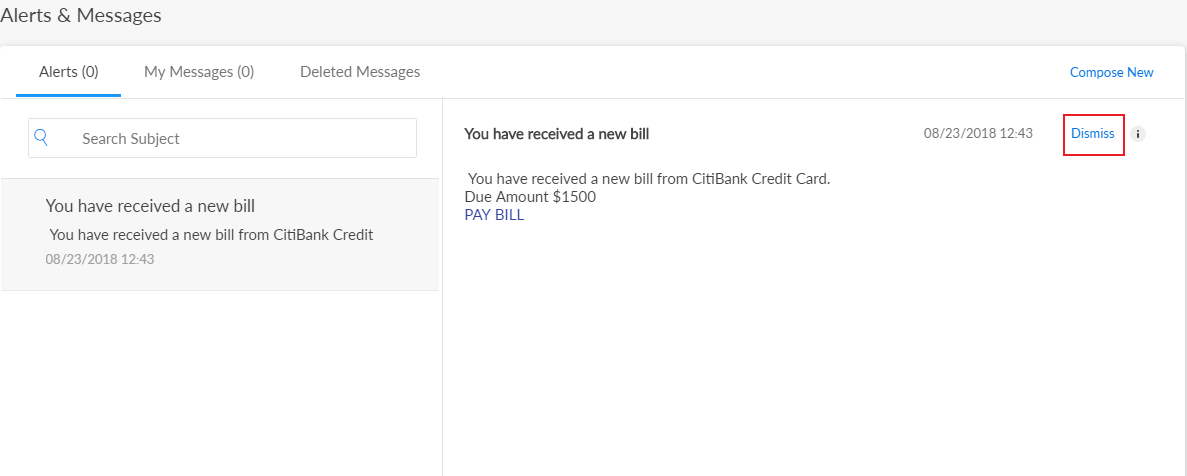Click the bold alert subject in the detail pane
This screenshot has width=1187, height=476.
click(x=557, y=134)
